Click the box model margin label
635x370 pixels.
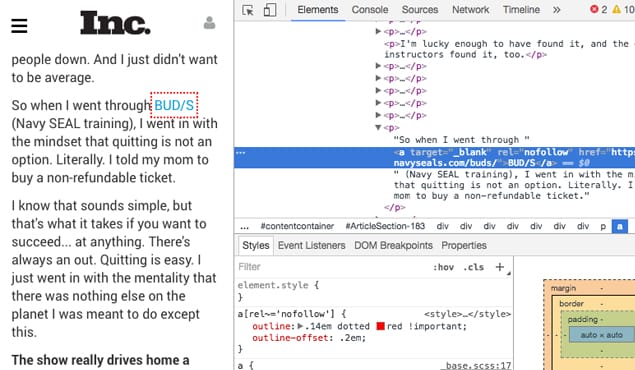pyautogui.click(x=563, y=288)
